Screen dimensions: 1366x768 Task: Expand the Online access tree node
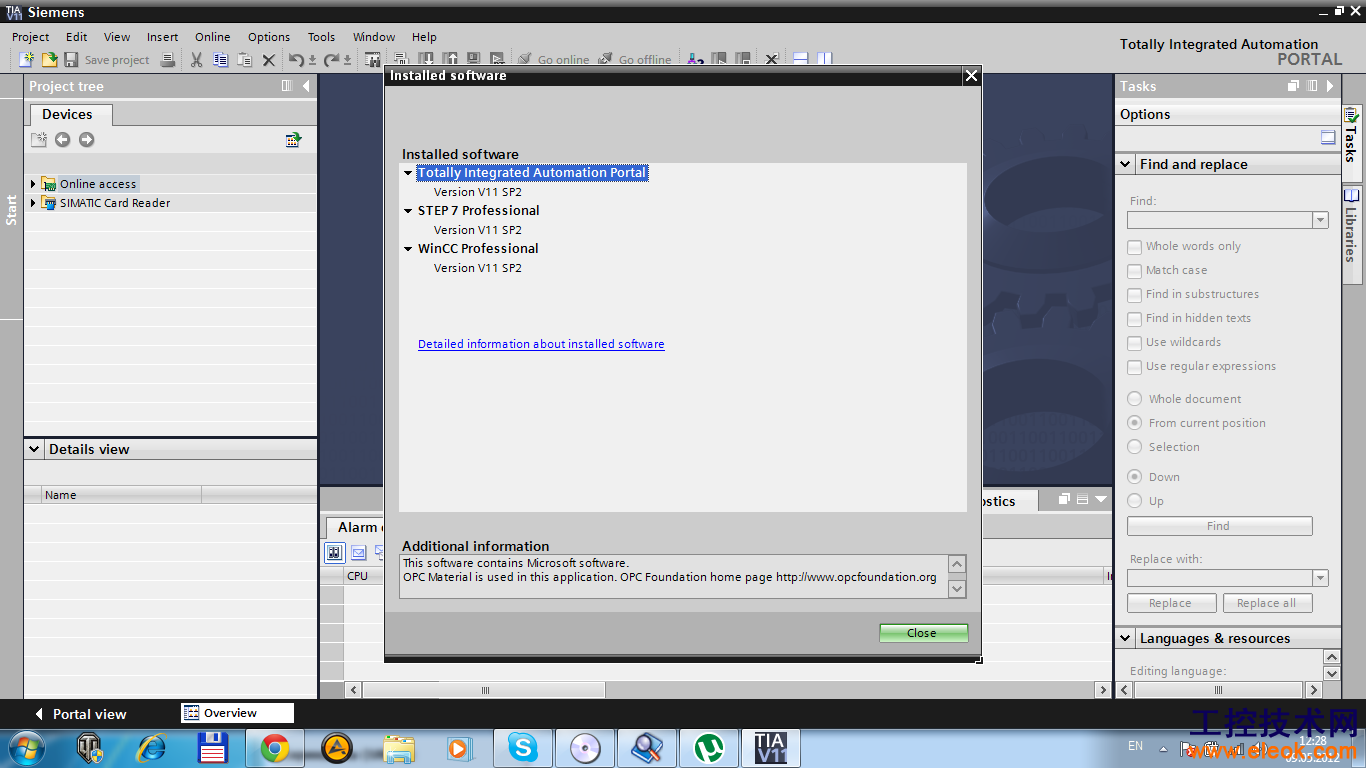click(33, 184)
